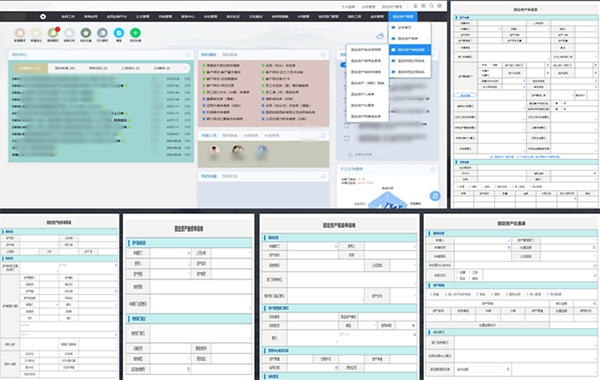Click the blue outlined button in application form
This screenshot has width=600, height=380.
point(465,95)
